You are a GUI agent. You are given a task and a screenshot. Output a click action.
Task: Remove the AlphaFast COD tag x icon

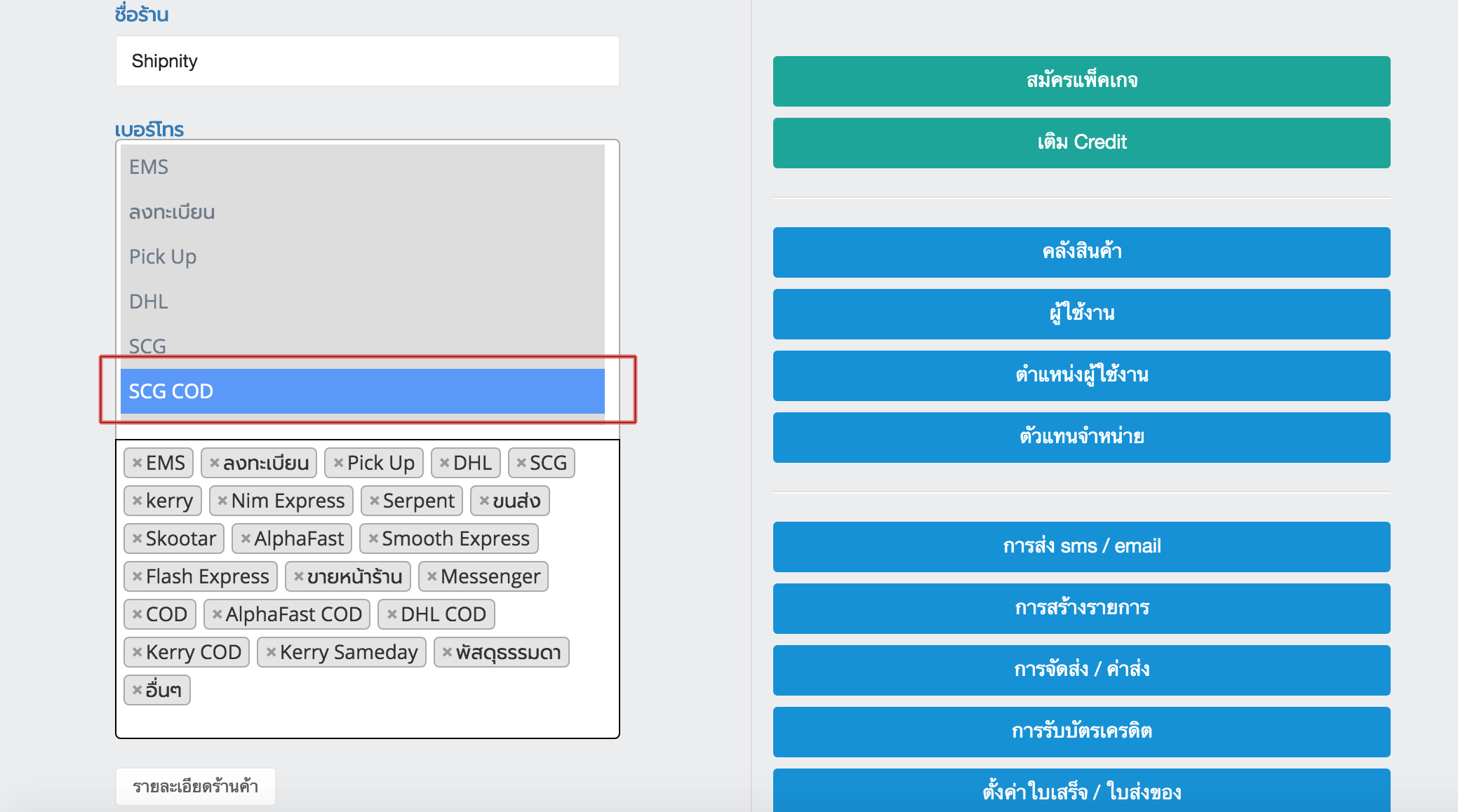(x=217, y=615)
